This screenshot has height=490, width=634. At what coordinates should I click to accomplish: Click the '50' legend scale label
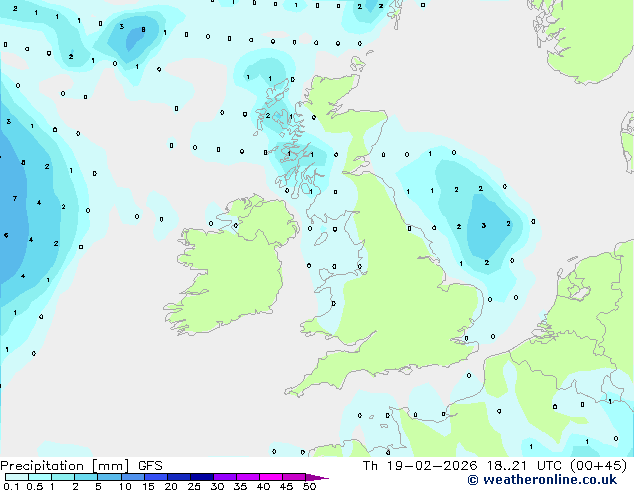coord(309,486)
